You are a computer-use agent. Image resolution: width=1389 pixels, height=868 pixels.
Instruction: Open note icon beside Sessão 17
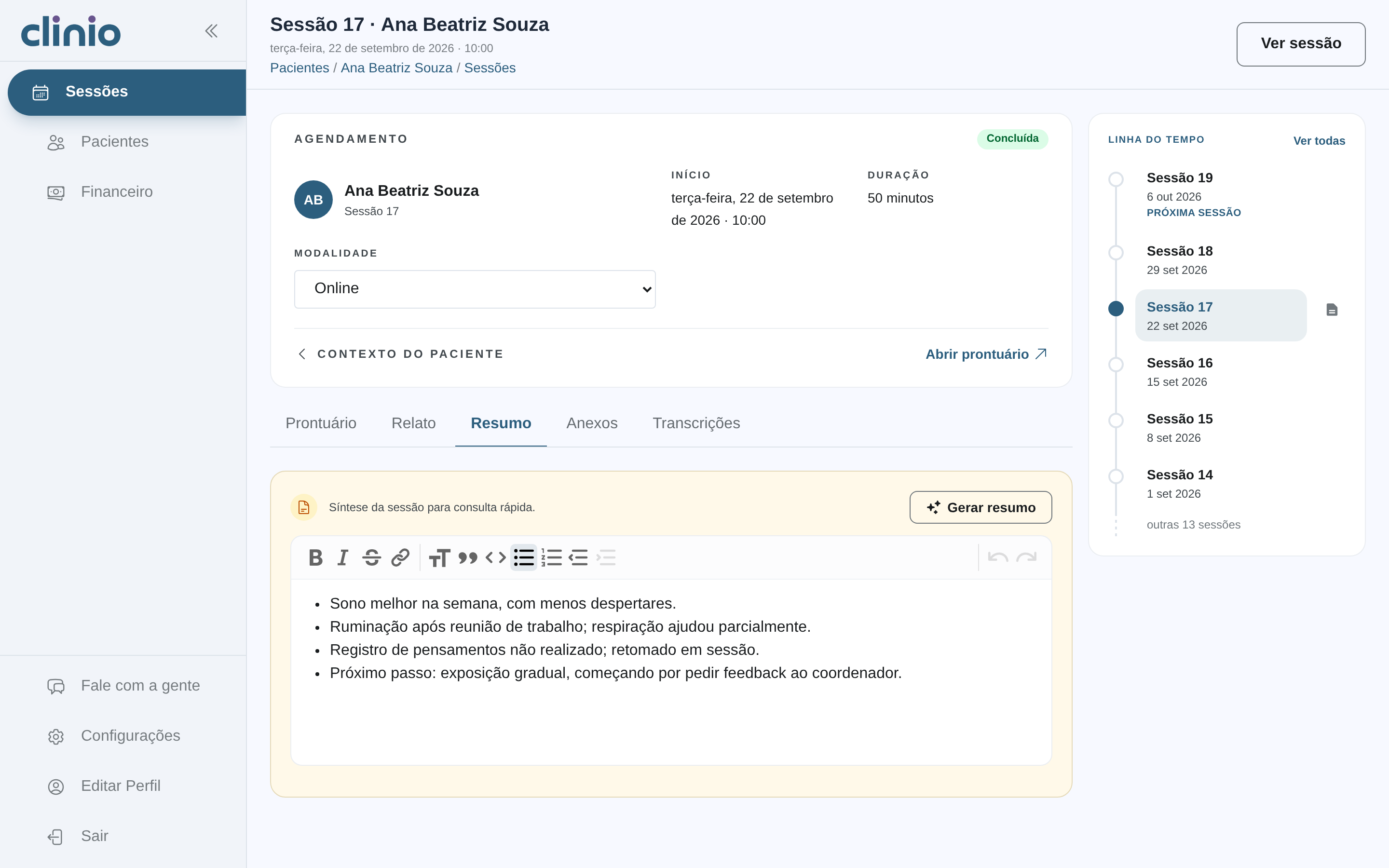tap(1332, 310)
